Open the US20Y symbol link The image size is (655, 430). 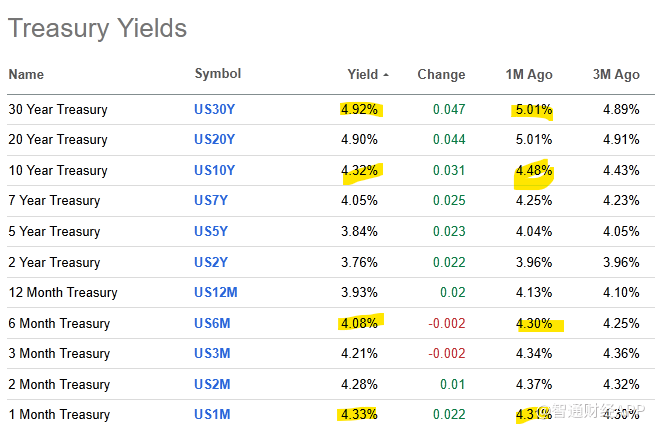(215, 140)
